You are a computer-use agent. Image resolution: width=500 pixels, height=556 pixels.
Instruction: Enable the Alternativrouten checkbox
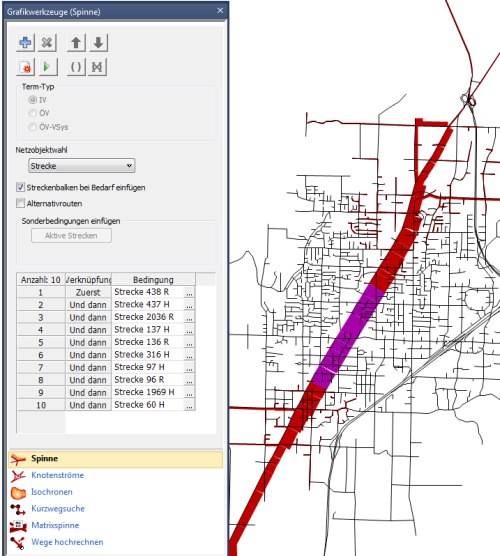[20, 203]
